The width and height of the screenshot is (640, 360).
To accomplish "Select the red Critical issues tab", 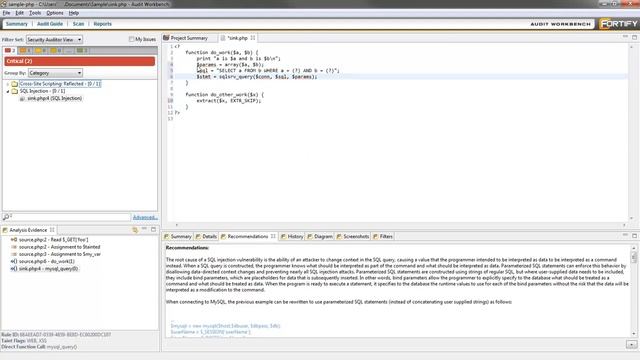I will tap(10, 51).
